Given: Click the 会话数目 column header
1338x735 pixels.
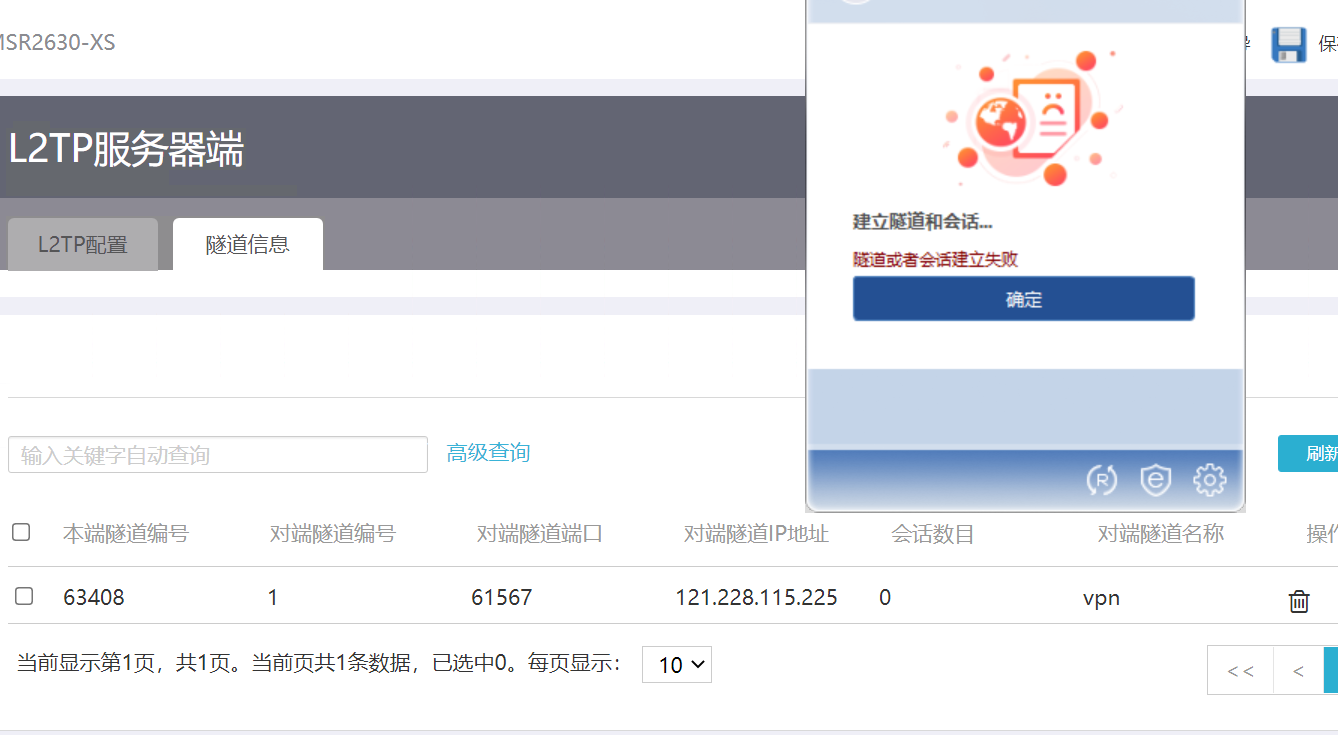Looking at the screenshot, I should tap(933, 534).
